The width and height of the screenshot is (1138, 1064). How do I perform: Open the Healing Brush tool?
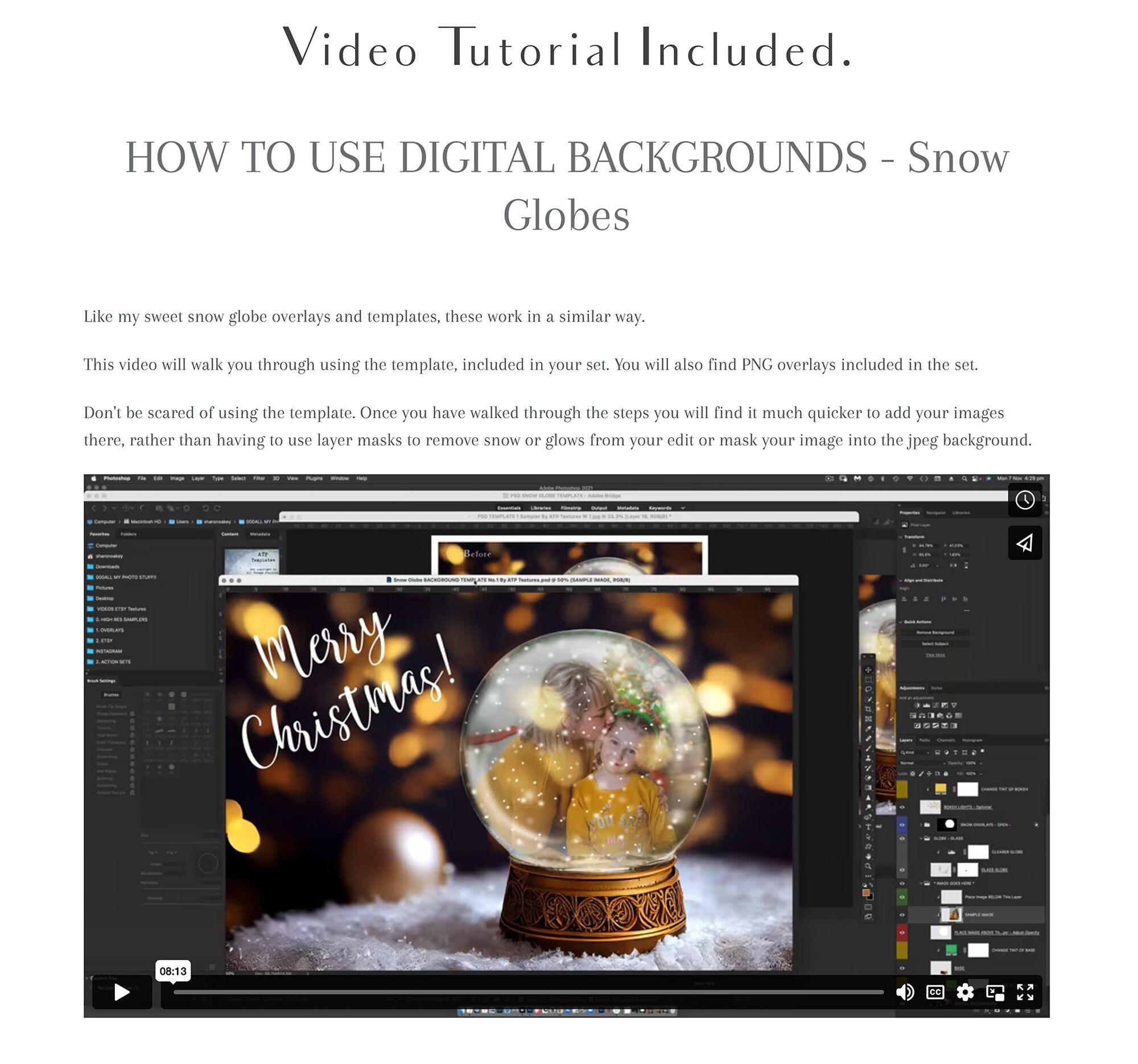coord(868,739)
